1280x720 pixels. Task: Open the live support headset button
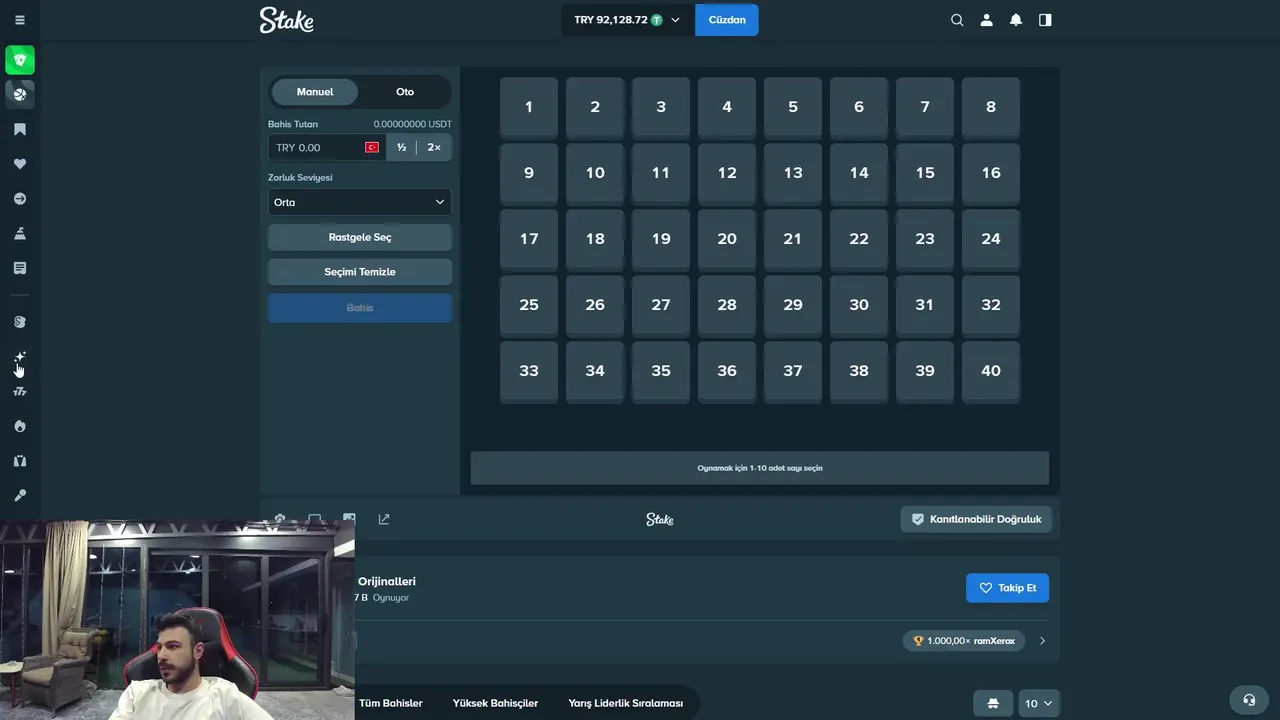[x=1248, y=700]
